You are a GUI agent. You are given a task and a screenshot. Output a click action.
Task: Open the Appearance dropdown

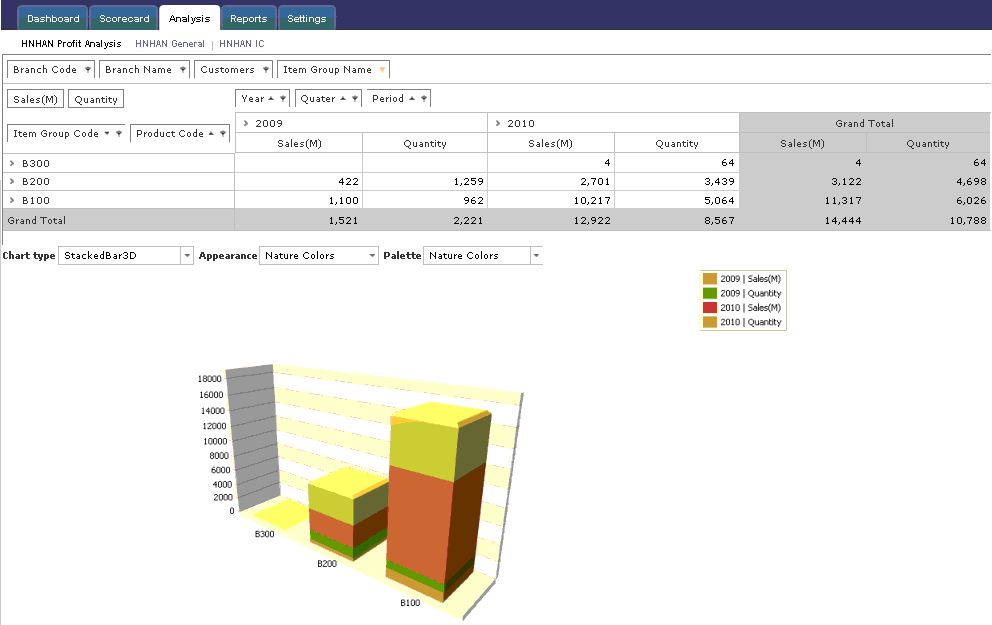370,256
